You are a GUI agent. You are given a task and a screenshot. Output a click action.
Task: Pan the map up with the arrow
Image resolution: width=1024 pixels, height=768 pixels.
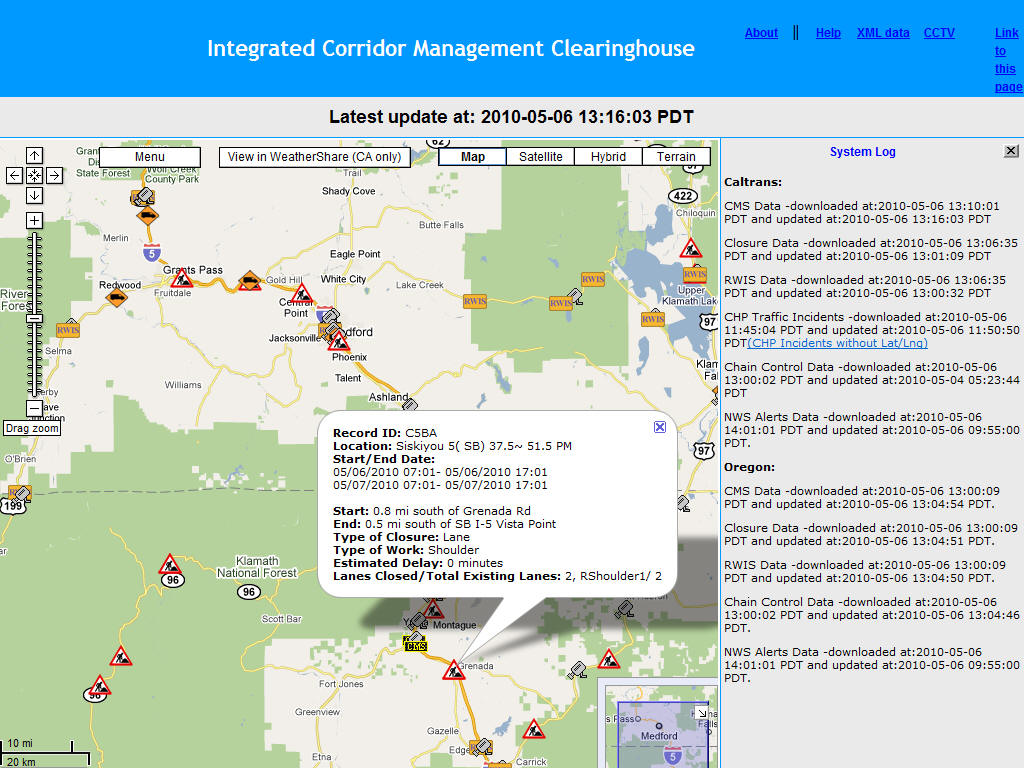(x=34, y=155)
